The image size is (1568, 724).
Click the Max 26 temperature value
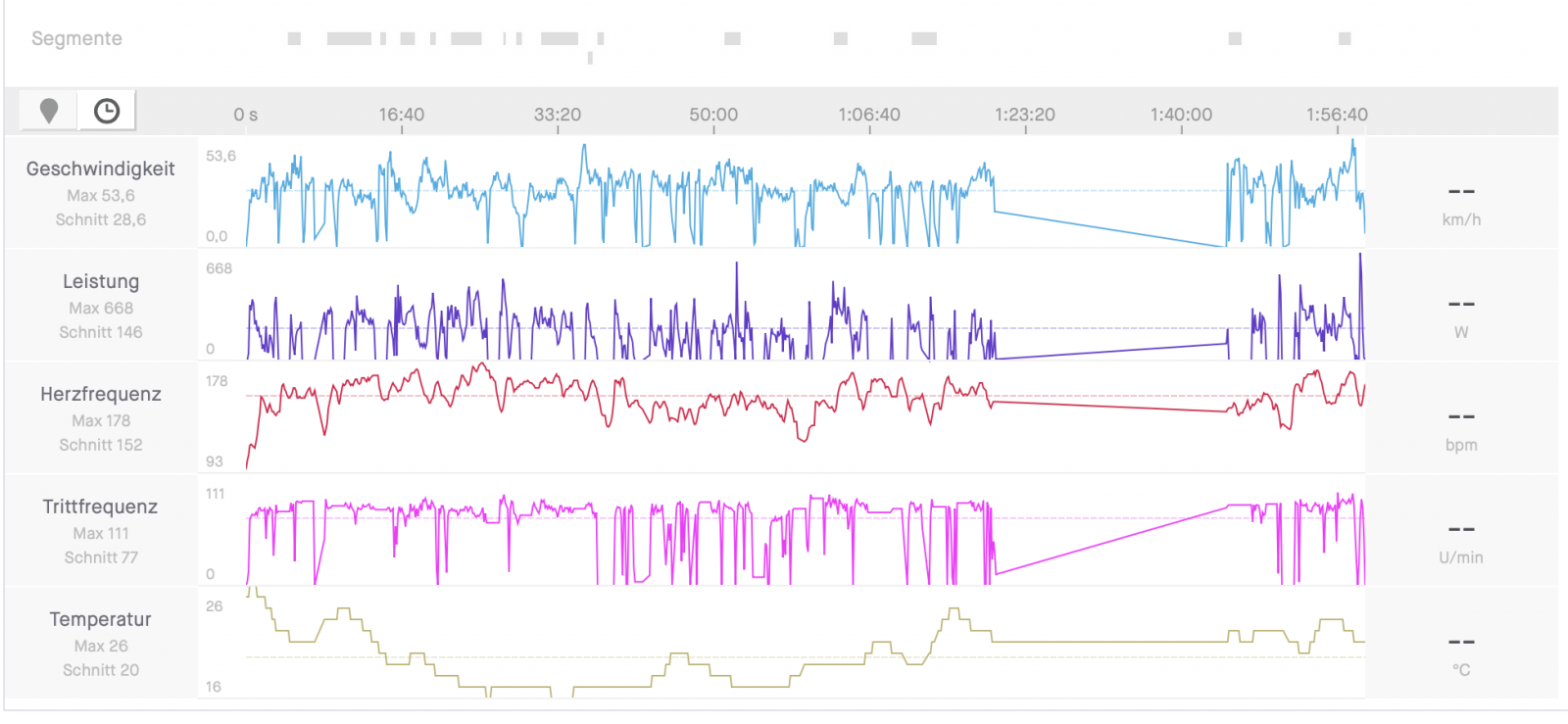101,646
